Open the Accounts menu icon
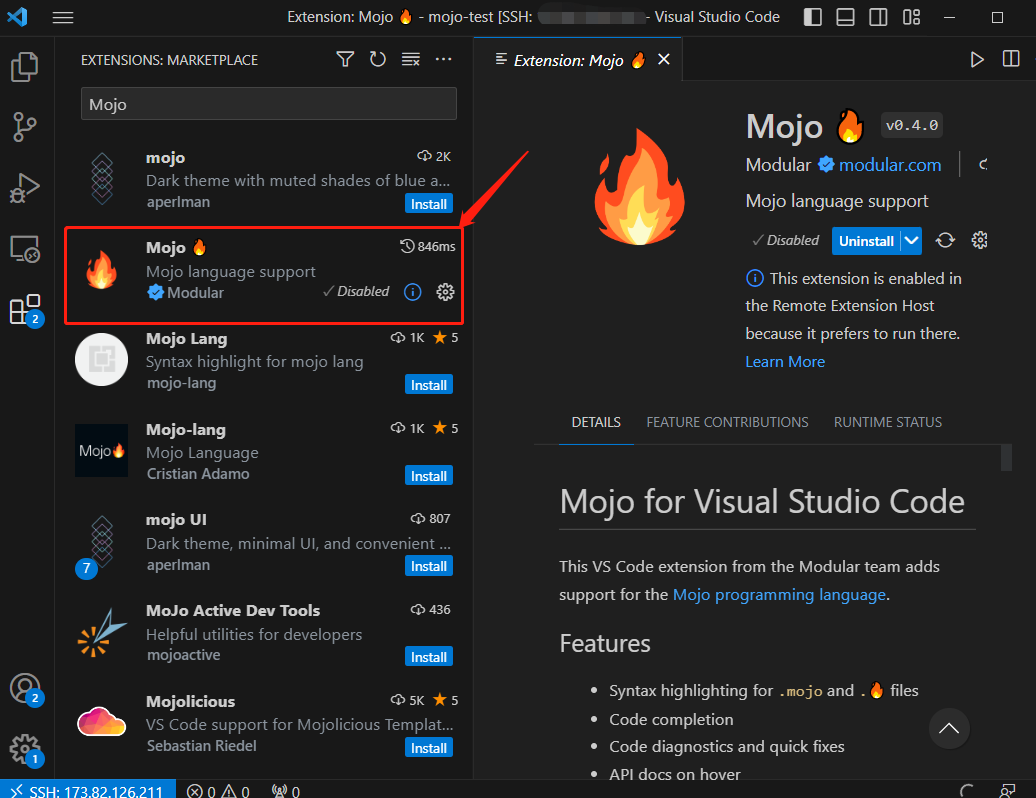 pos(25,688)
